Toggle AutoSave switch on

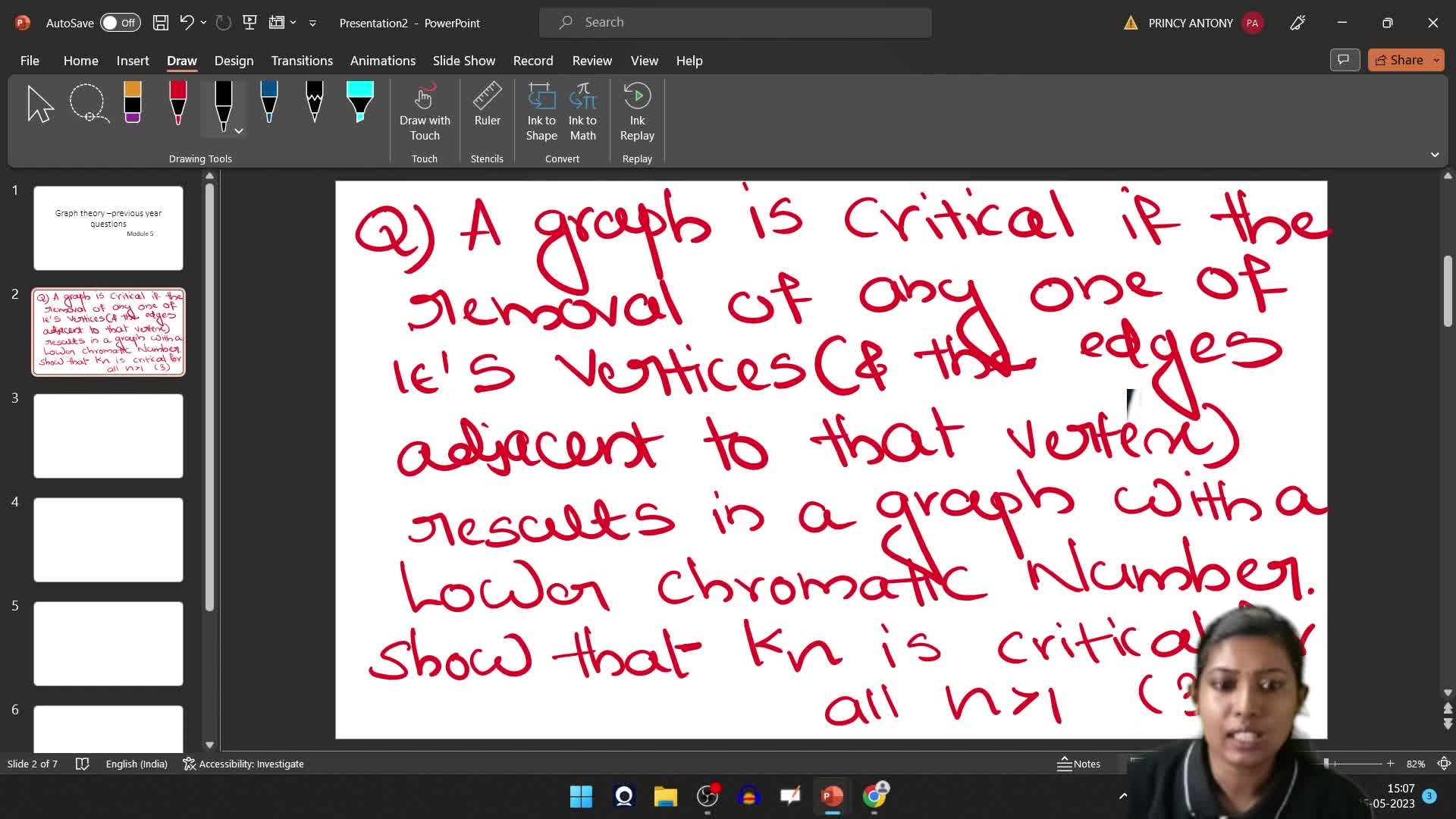[120, 23]
